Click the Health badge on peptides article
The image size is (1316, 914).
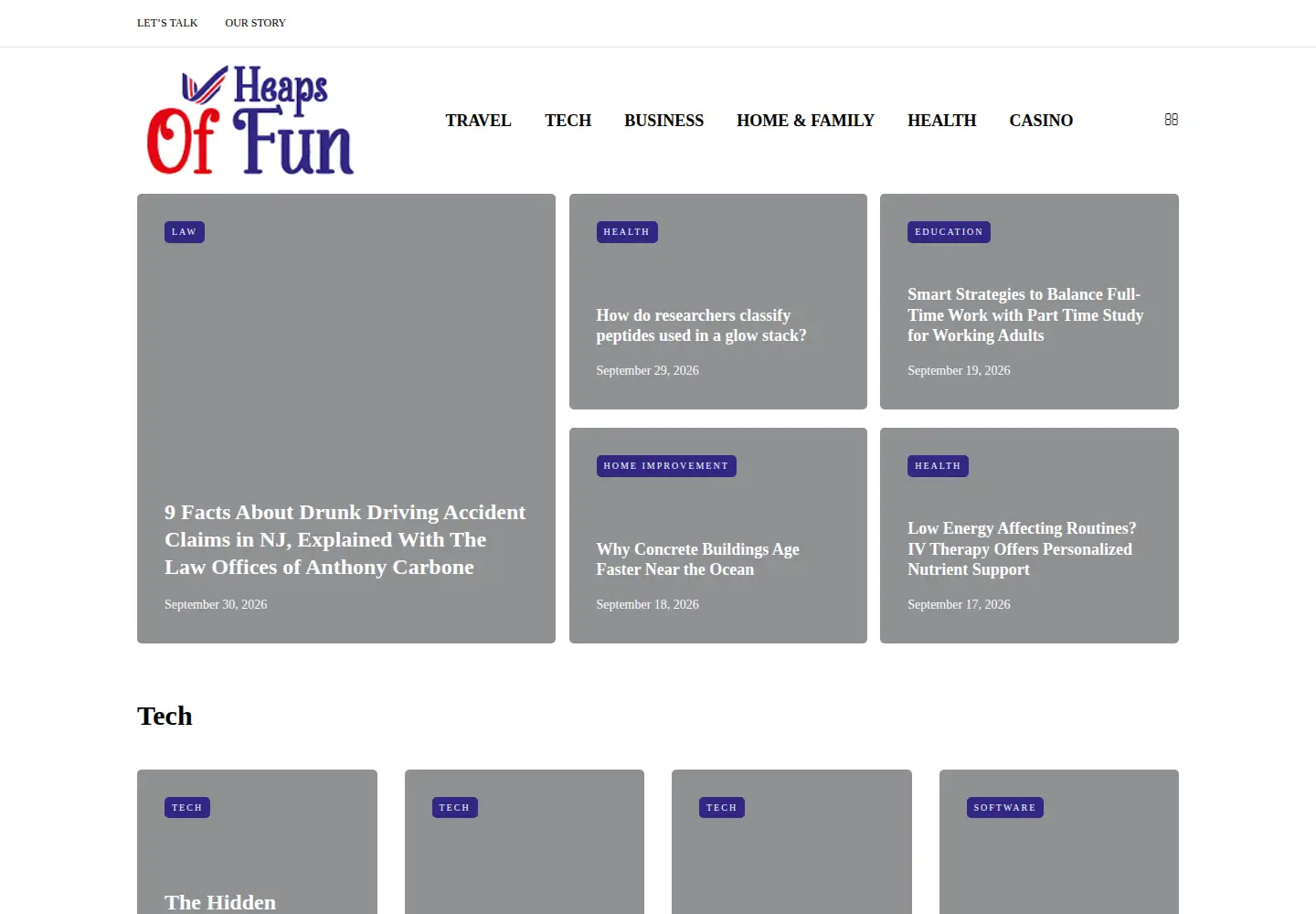(627, 232)
